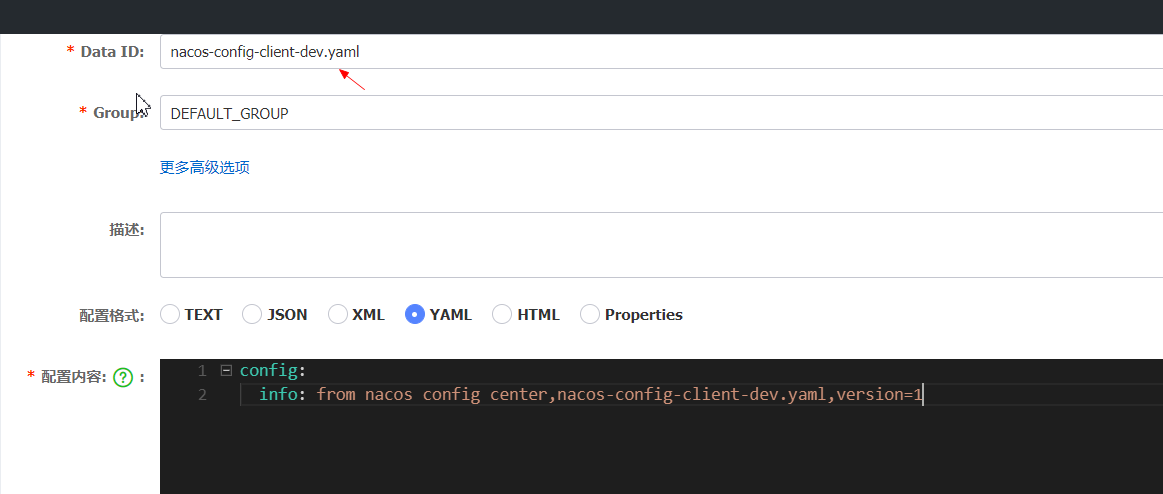This screenshot has width=1163, height=494.
Task: Click the 'info' key on line 2
Action: click(277, 395)
